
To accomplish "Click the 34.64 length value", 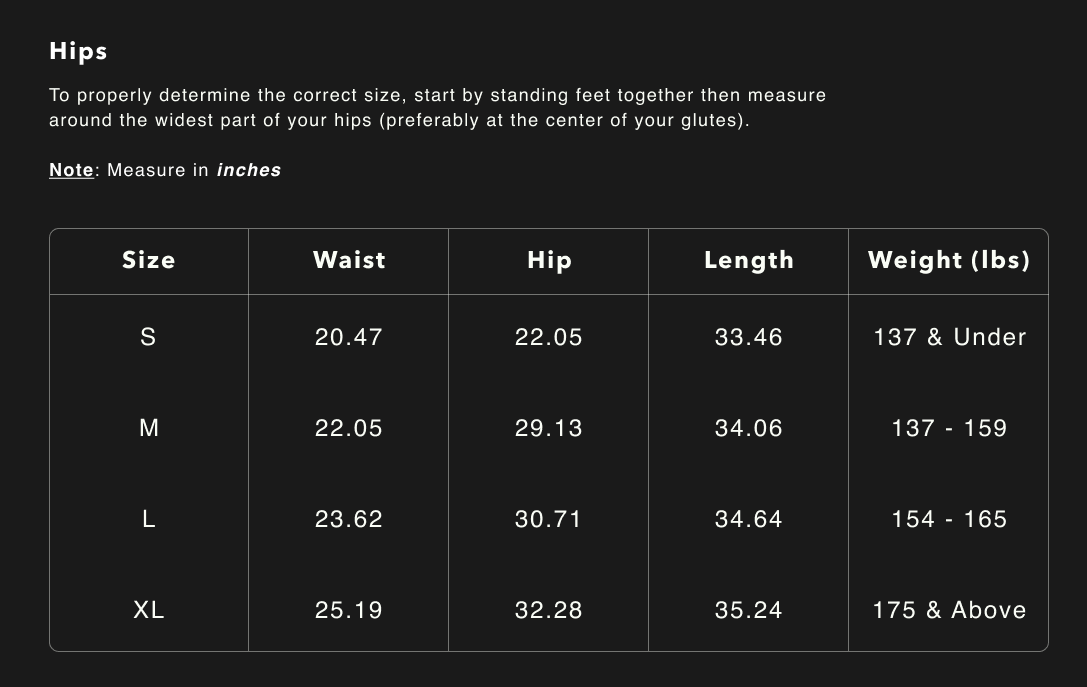I will click(x=748, y=519).
